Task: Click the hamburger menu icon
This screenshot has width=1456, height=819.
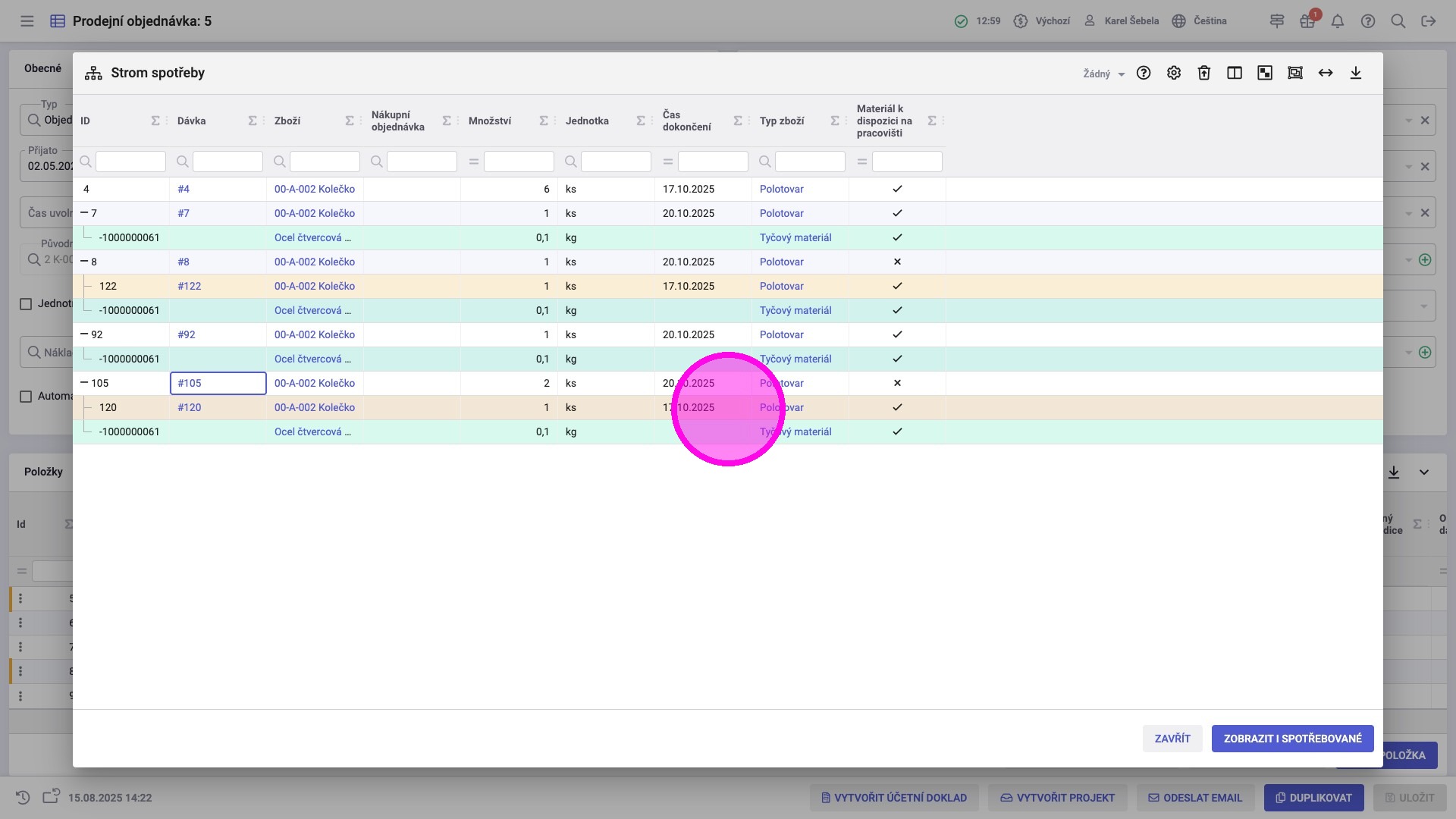Action: click(27, 21)
